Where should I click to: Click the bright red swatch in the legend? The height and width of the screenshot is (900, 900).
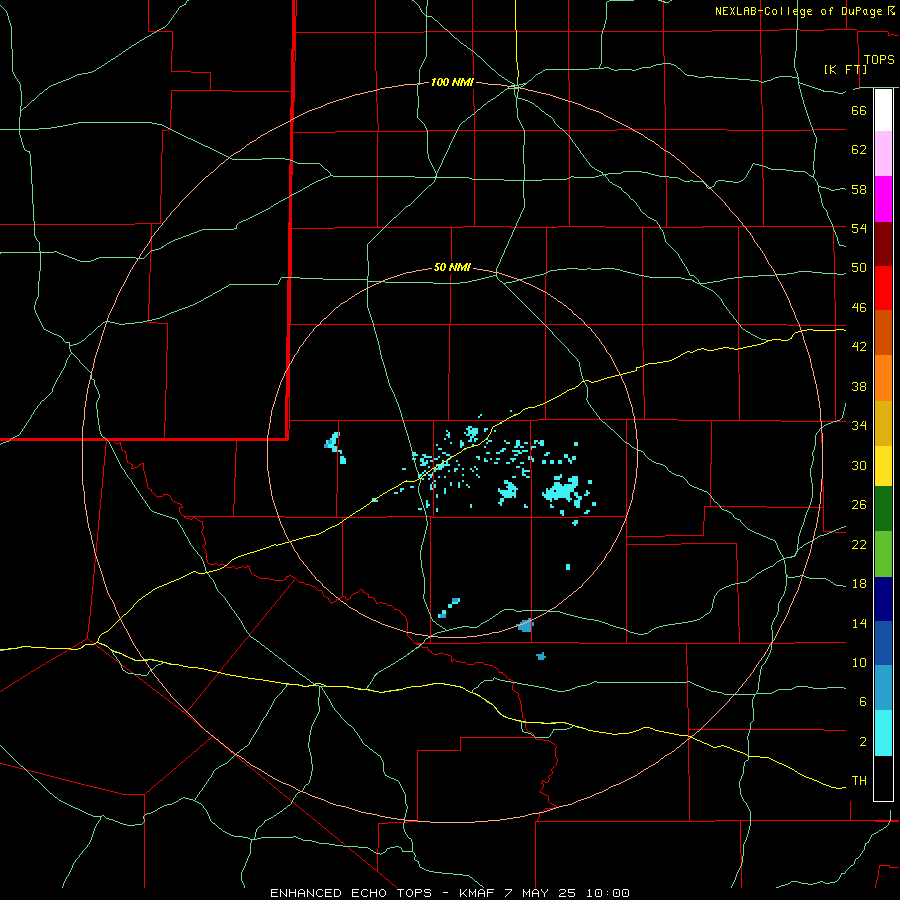(x=883, y=288)
